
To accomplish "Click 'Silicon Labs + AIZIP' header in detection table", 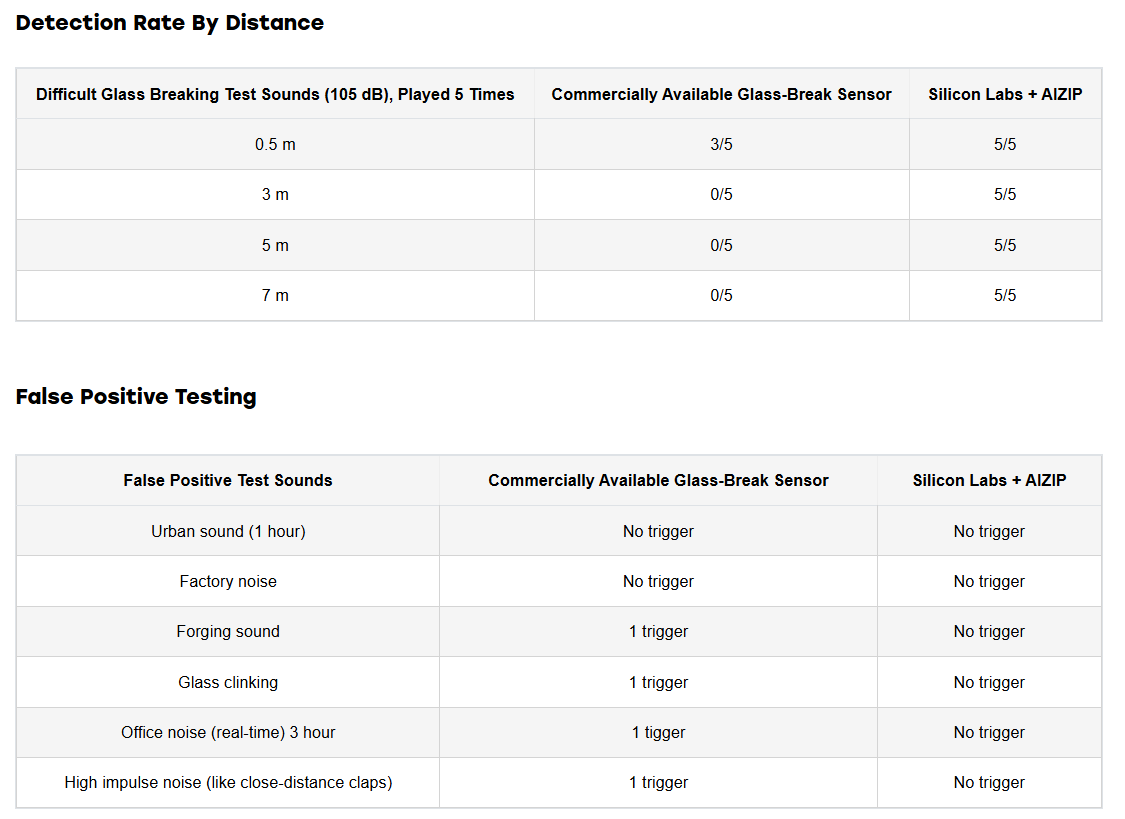I will coord(1005,95).
